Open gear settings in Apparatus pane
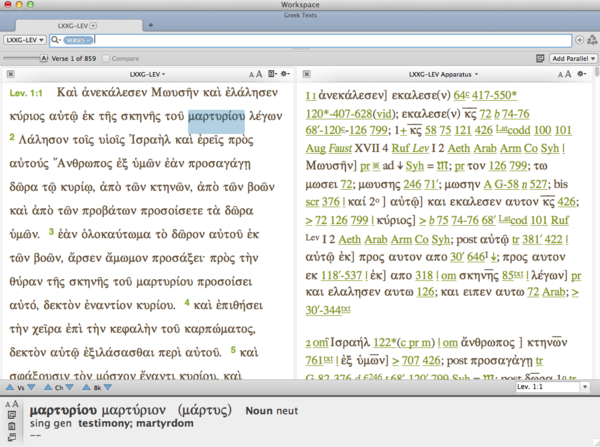This screenshot has height=447, width=600. (x=582, y=74)
